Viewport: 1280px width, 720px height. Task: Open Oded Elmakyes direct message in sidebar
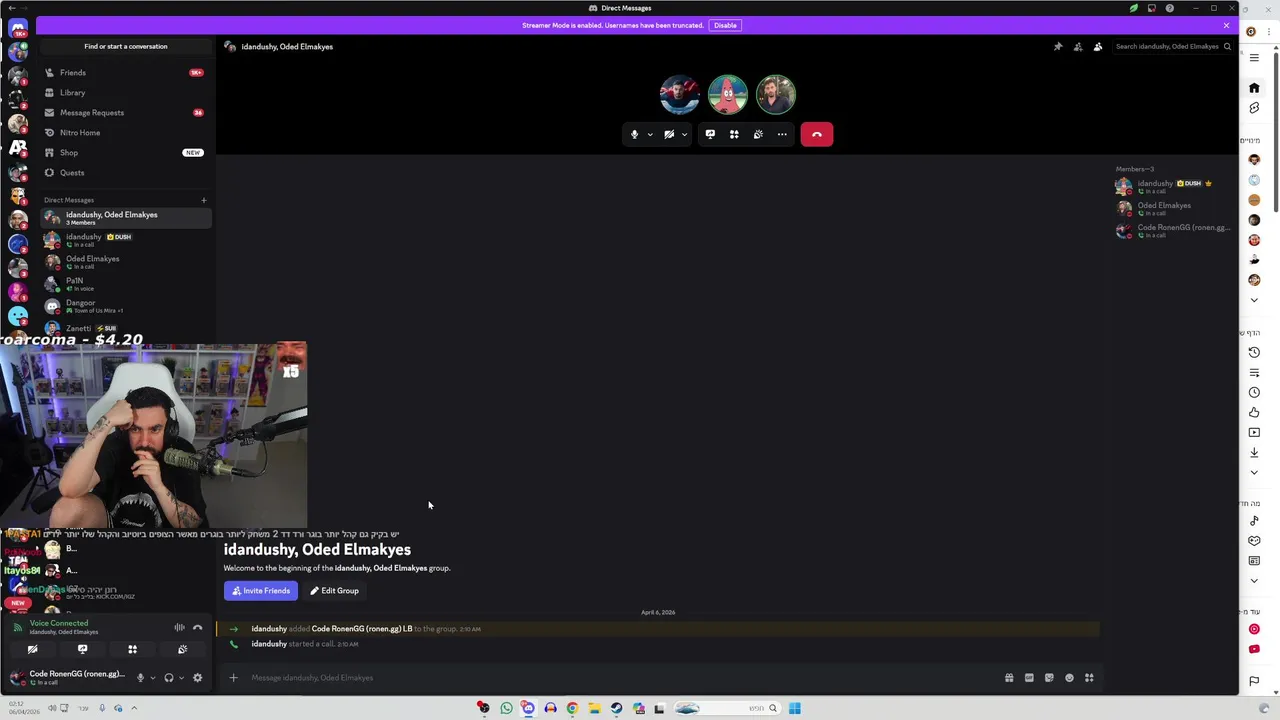pyautogui.click(x=126, y=262)
